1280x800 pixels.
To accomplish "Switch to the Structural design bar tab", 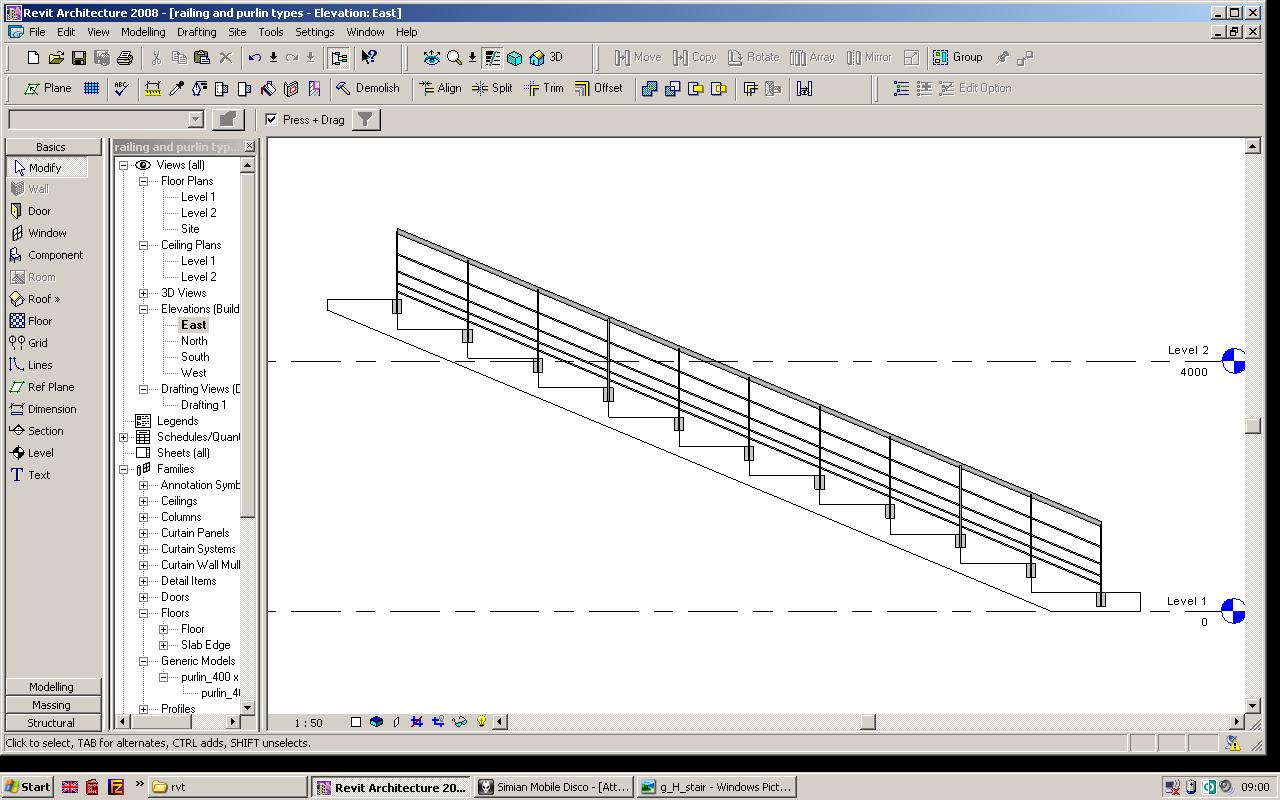I will 51,723.
